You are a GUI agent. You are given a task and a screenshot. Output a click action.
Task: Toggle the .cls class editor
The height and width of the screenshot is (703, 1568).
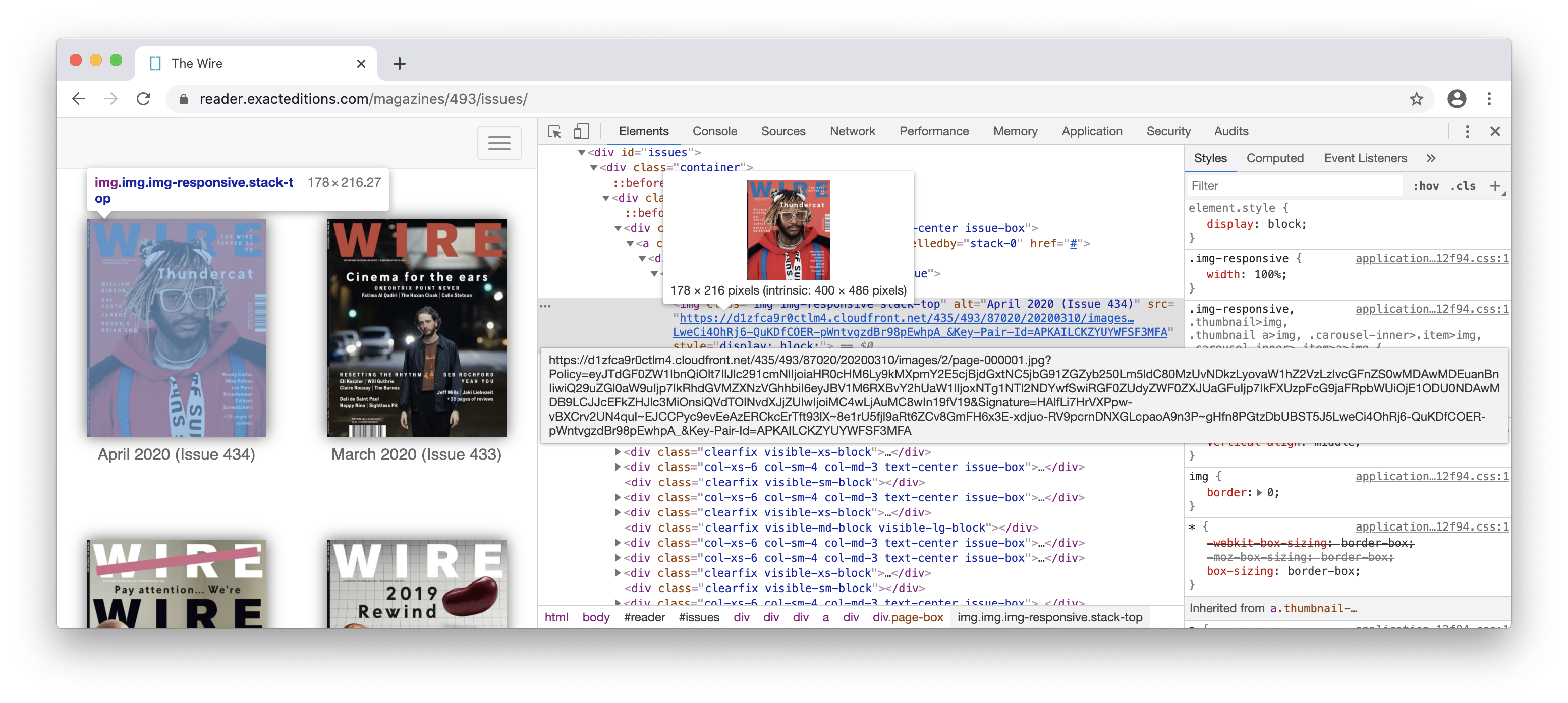(x=1463, y=186)
